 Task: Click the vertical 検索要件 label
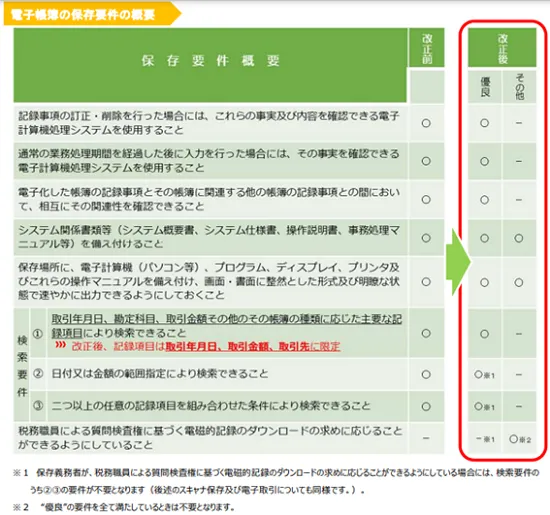coord(22,366)
